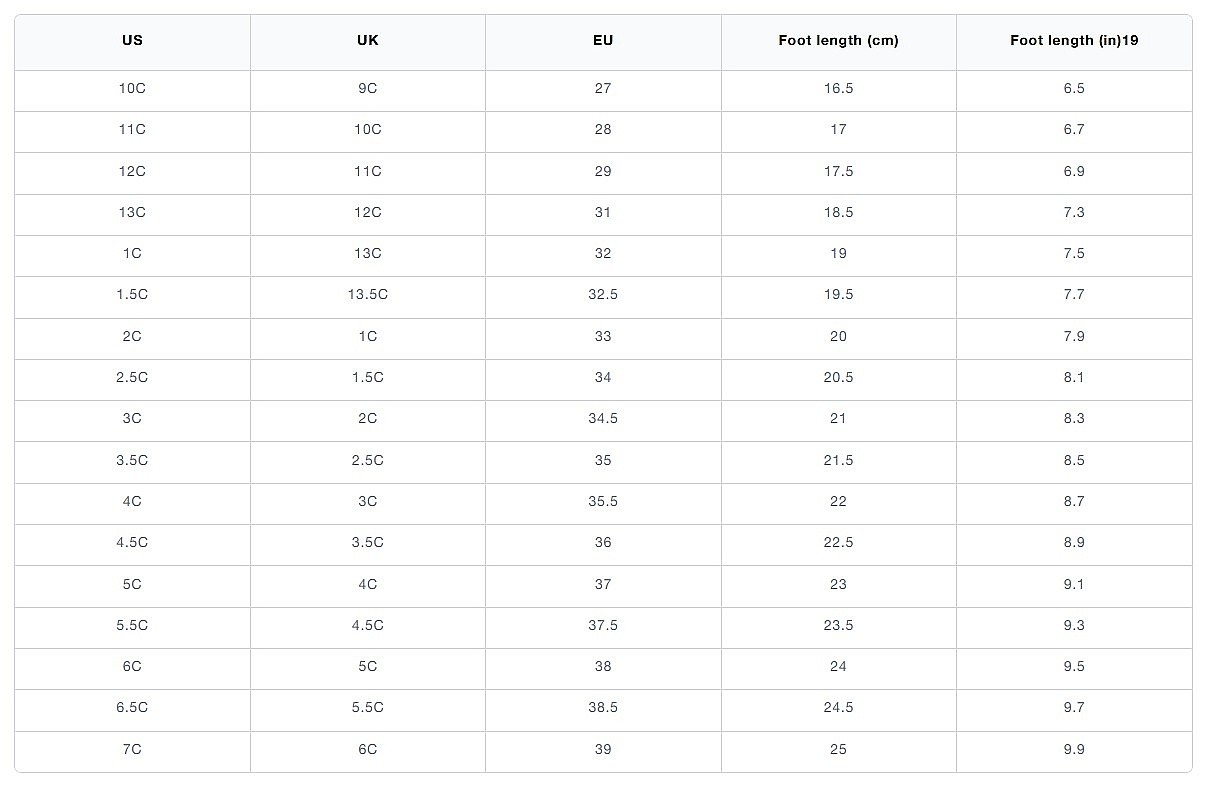Click the UK column header
This screenshot has height=789, width=1207.
(367, 41)
